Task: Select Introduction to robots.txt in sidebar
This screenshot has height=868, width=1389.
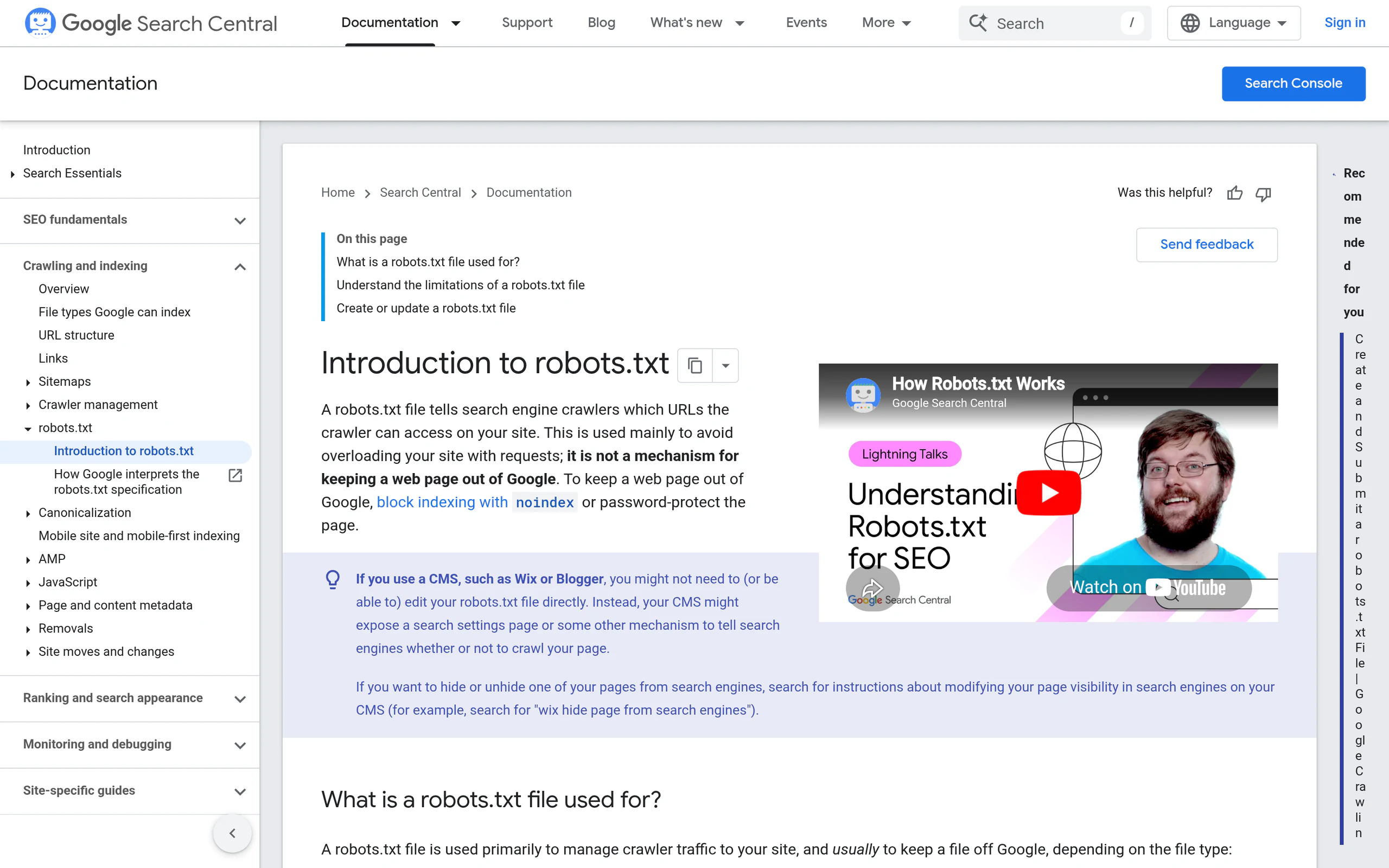Action: click(123, 451)
